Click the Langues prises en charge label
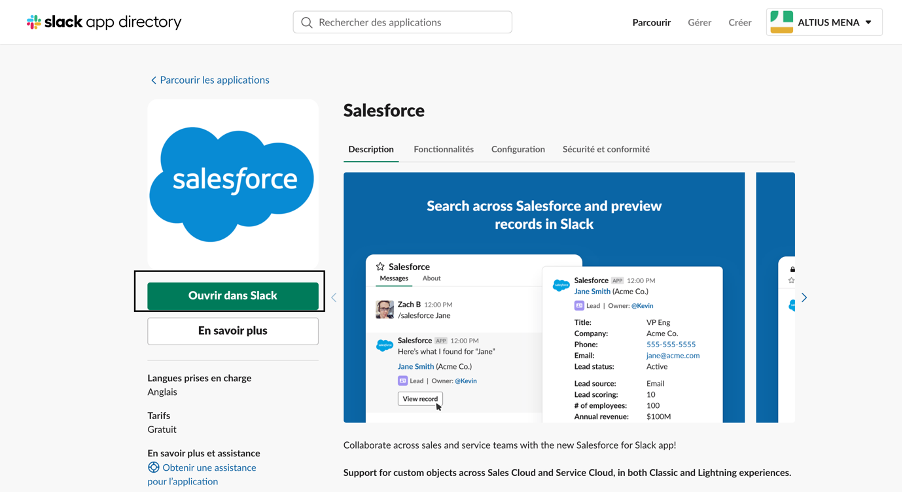The width and height of the screenshot is (902, 492). (x=199, y=378)
